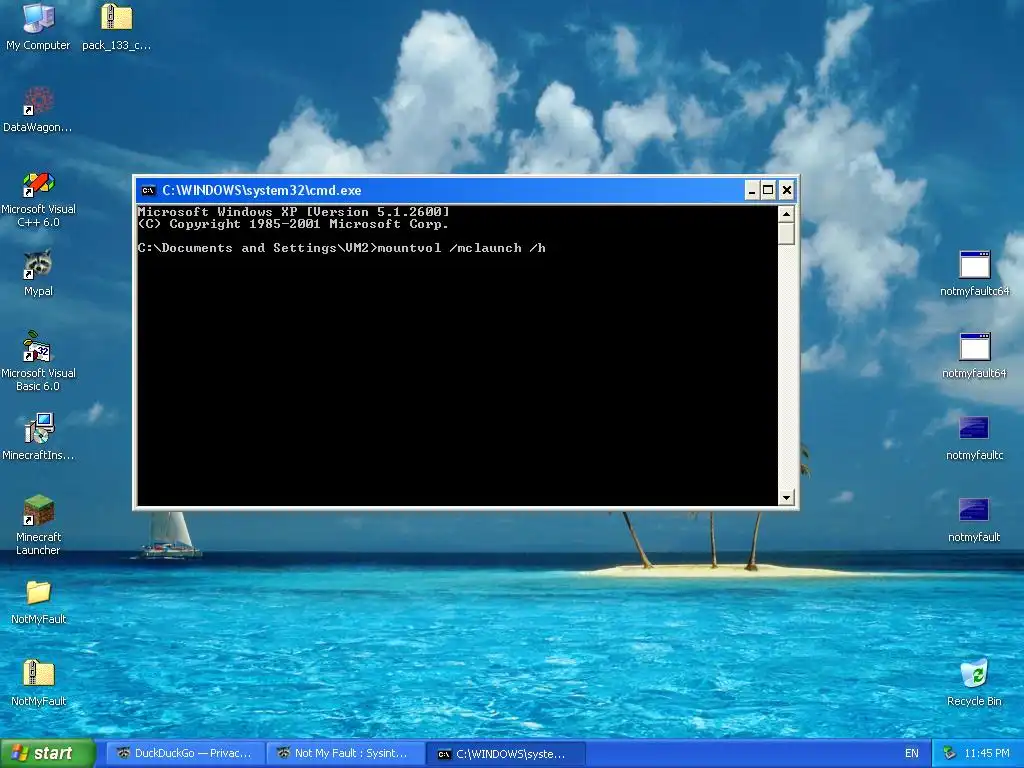Minimize the cmd.exe window

(x=752, y=191)
